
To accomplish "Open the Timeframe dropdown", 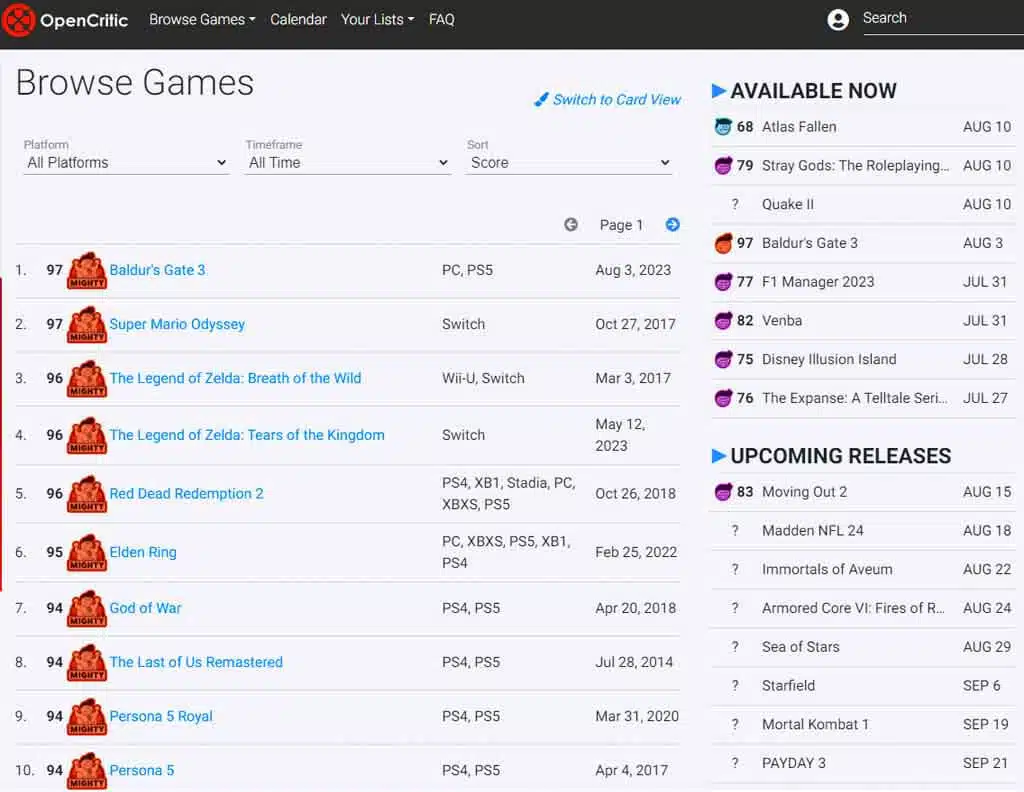I will [348, 163].
